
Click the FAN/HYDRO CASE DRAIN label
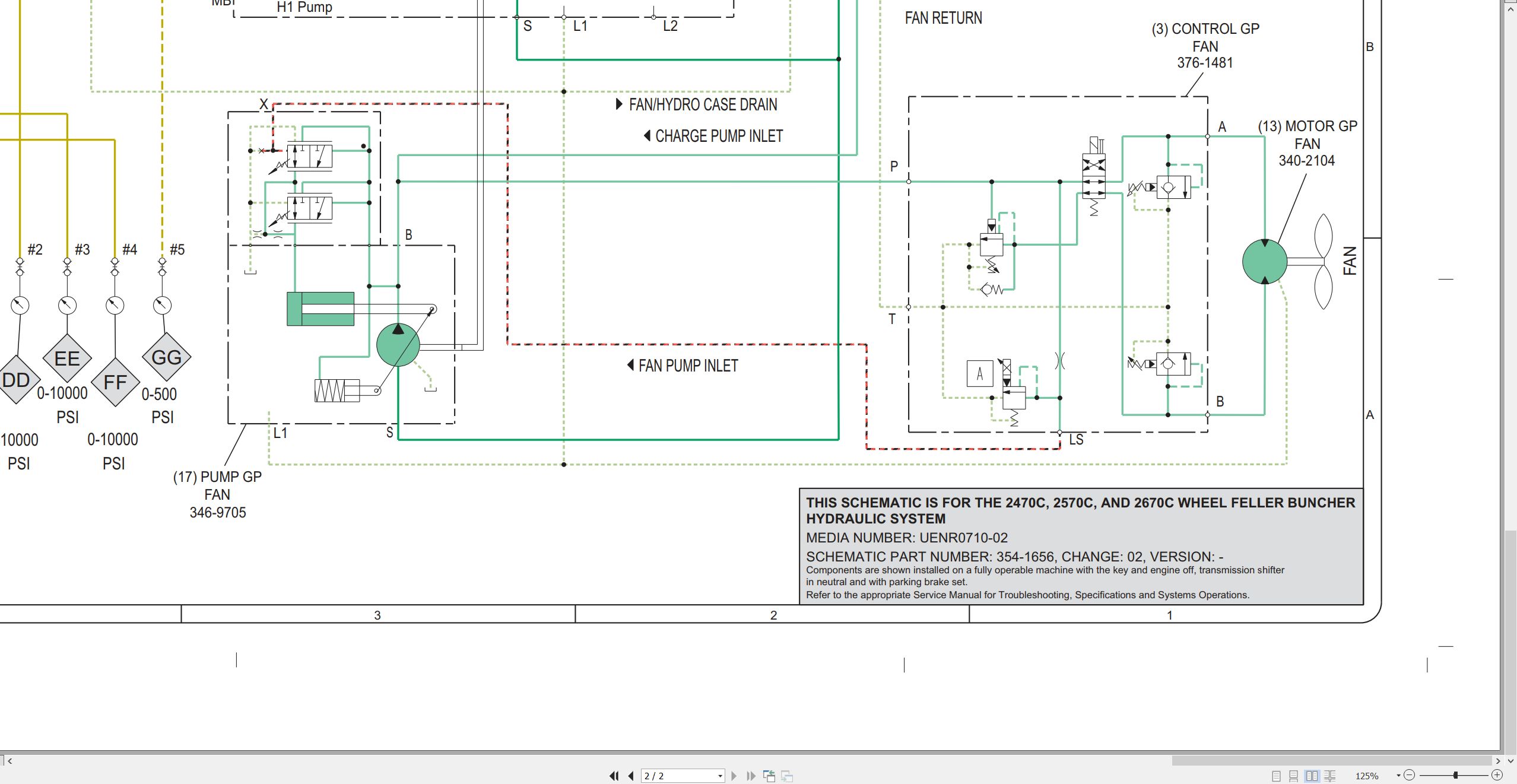tap(703, 104)
